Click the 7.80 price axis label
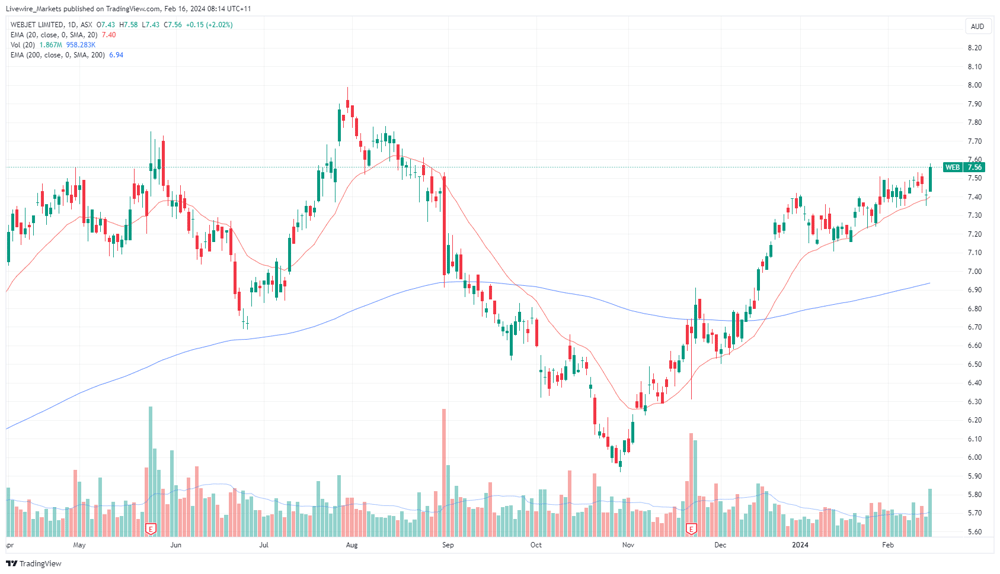This screenshot has width=1000, height=574. coord(974,122)
